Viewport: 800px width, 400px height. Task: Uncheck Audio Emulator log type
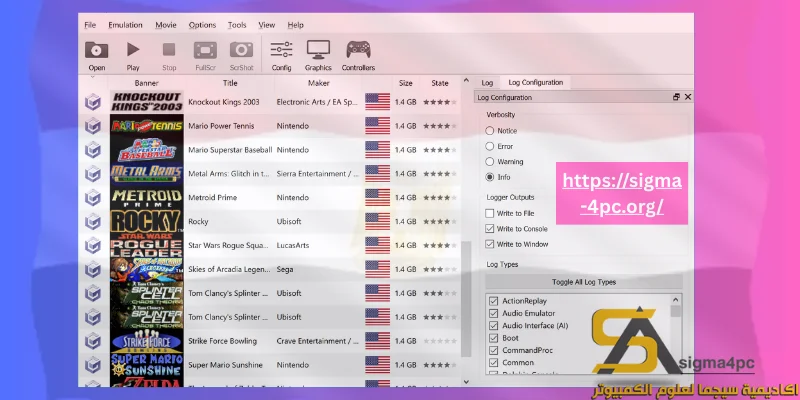493,313
